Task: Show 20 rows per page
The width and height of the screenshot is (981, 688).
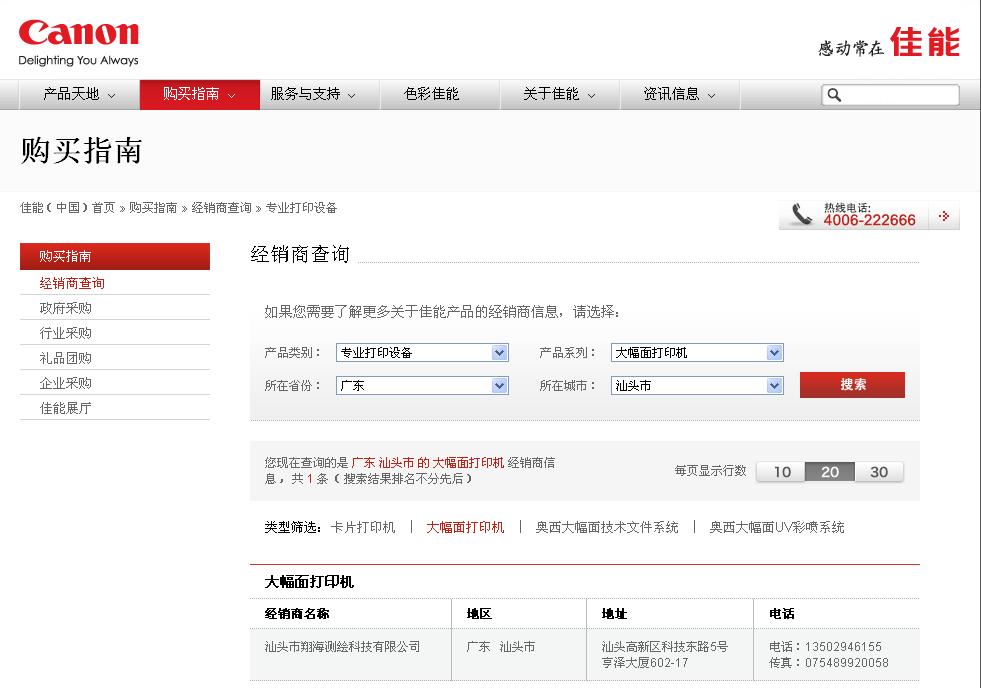Action: click(830, 472)
